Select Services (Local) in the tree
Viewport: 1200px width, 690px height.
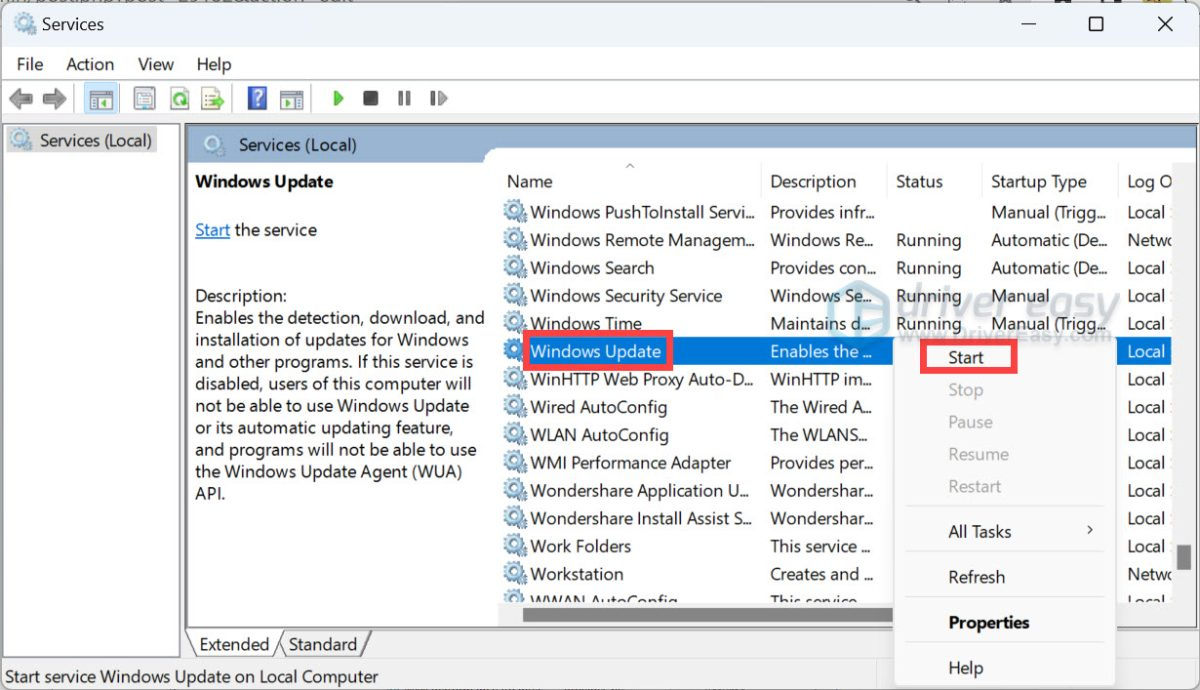point(95,141)
